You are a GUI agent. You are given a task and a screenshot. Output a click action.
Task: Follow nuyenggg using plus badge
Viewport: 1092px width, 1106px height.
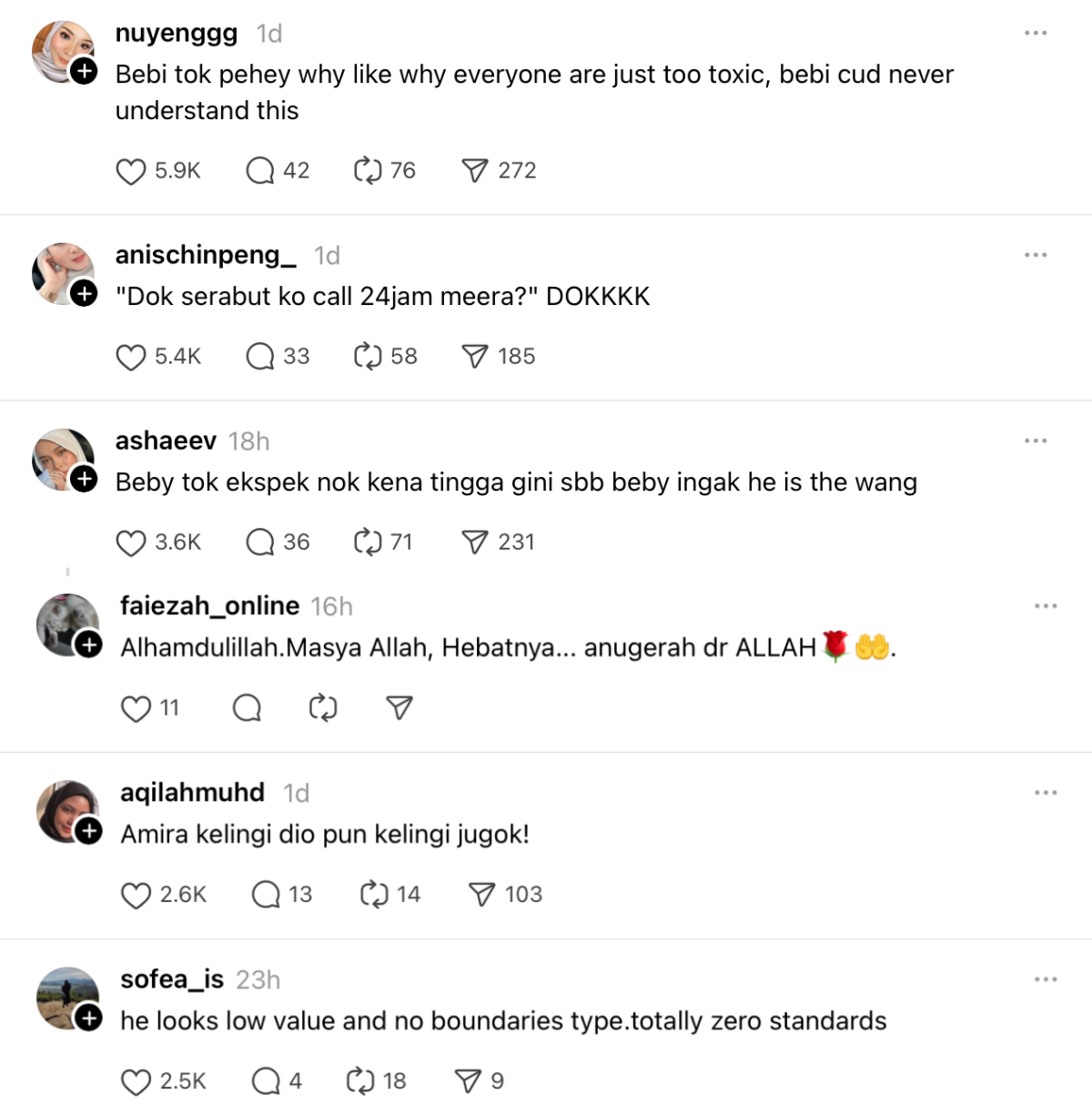click(84, 71)
